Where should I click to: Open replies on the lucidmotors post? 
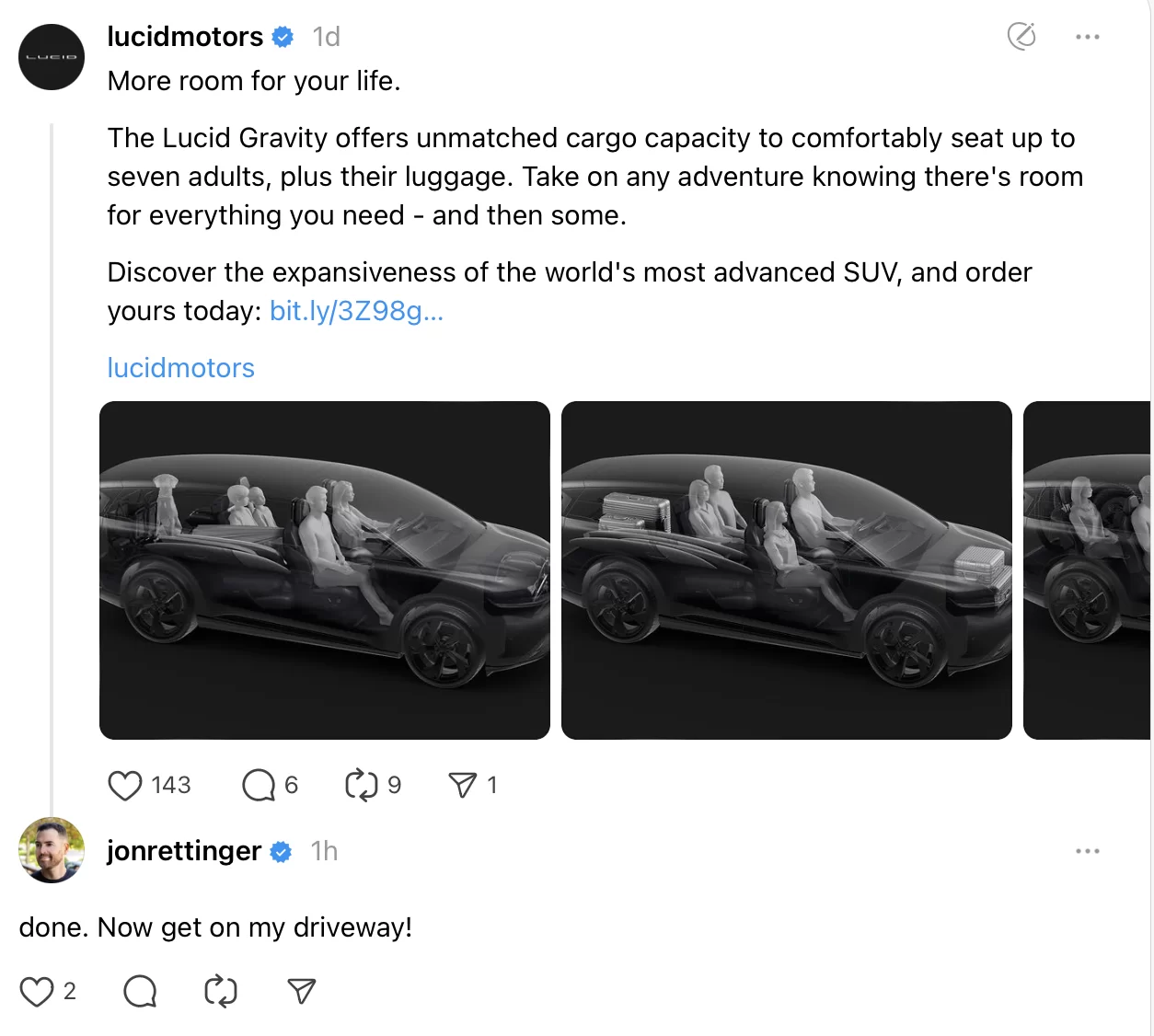pyautogui.click(x=259, y=785)
